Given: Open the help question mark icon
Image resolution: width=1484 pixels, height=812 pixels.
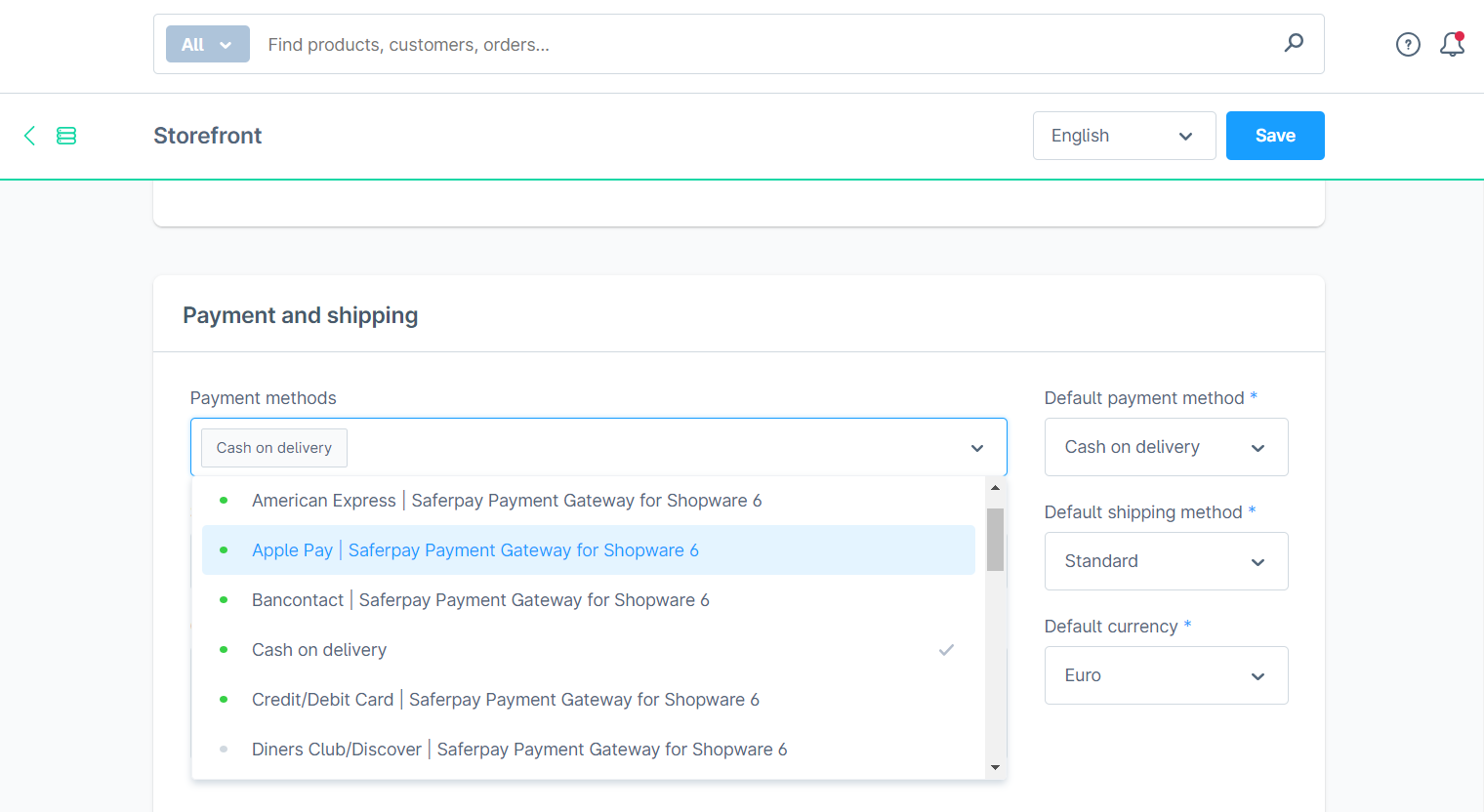Looking at the screenshot, I should [x=1408, y=44].
